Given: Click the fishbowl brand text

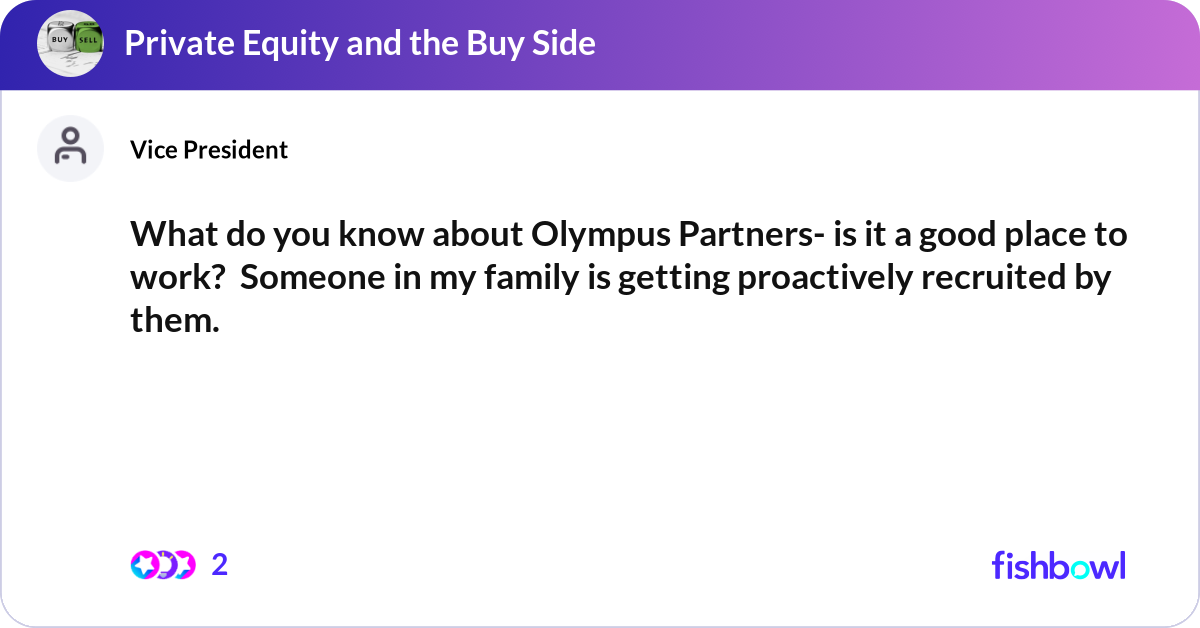Looking at the screenshot, I should 1058,565.
